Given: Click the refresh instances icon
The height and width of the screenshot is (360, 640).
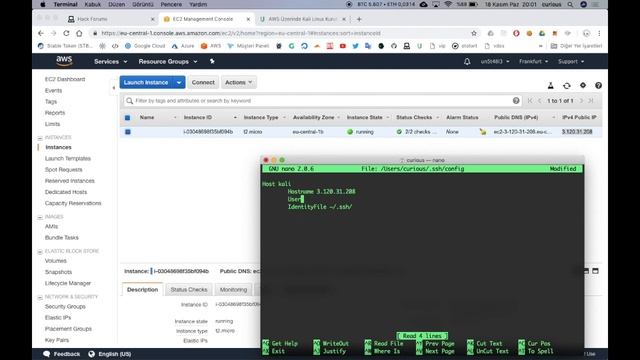Looking at the screenshot, I should 567,85.
